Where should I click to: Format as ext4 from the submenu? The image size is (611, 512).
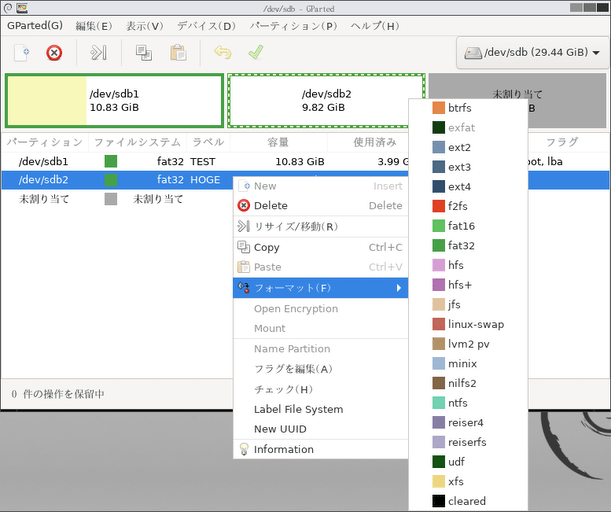[x=468, y=187]
